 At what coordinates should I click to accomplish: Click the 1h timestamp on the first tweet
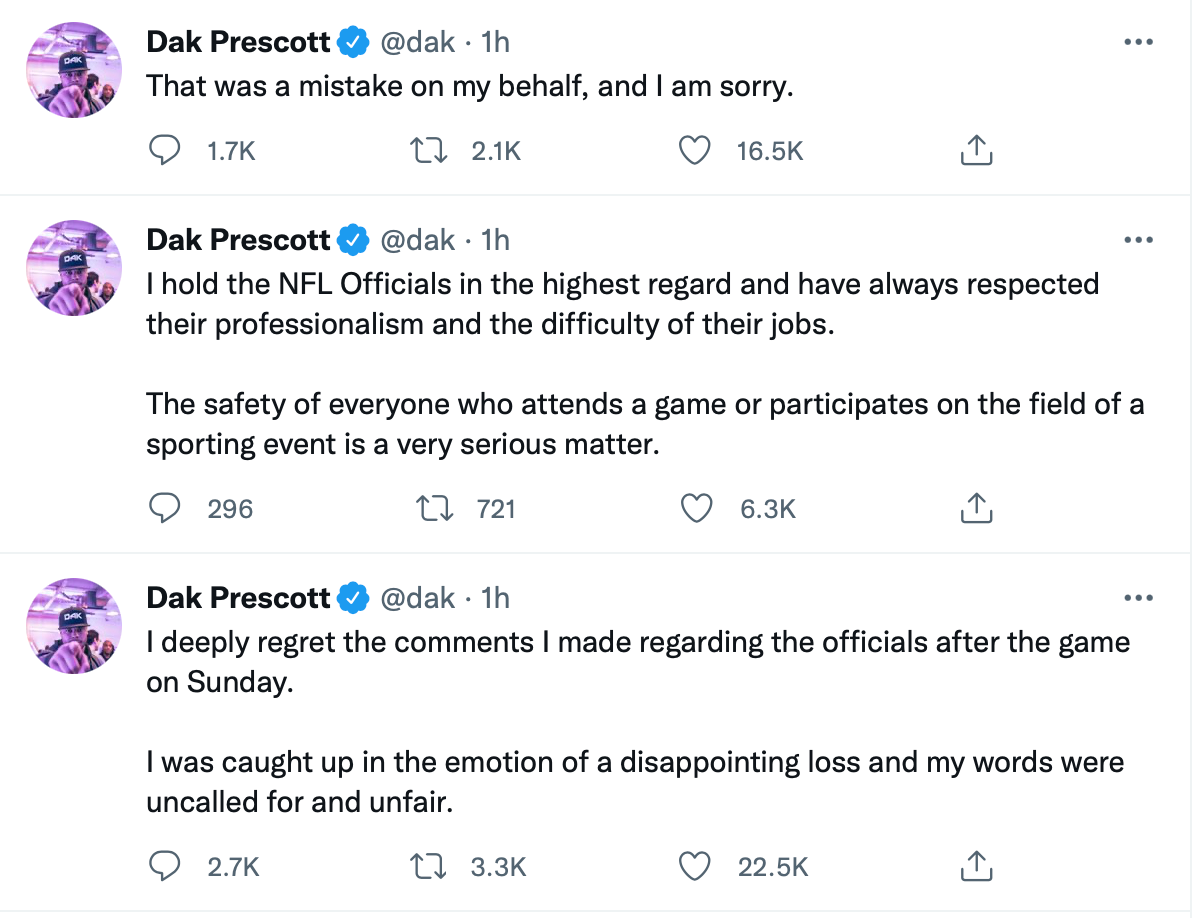pos(495,42)
